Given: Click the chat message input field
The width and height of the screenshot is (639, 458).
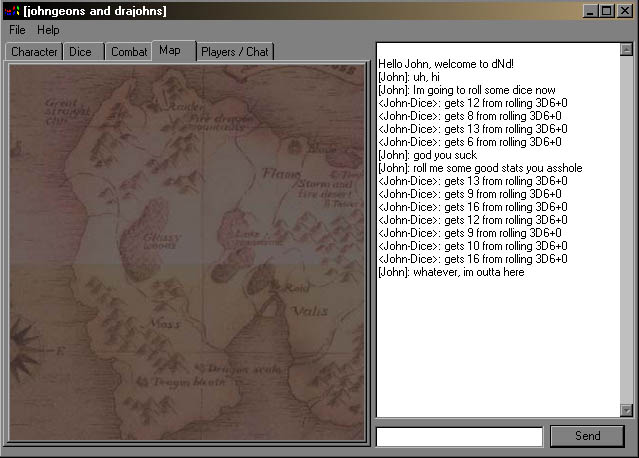Looking at the screenshot, I should [459, 436].
